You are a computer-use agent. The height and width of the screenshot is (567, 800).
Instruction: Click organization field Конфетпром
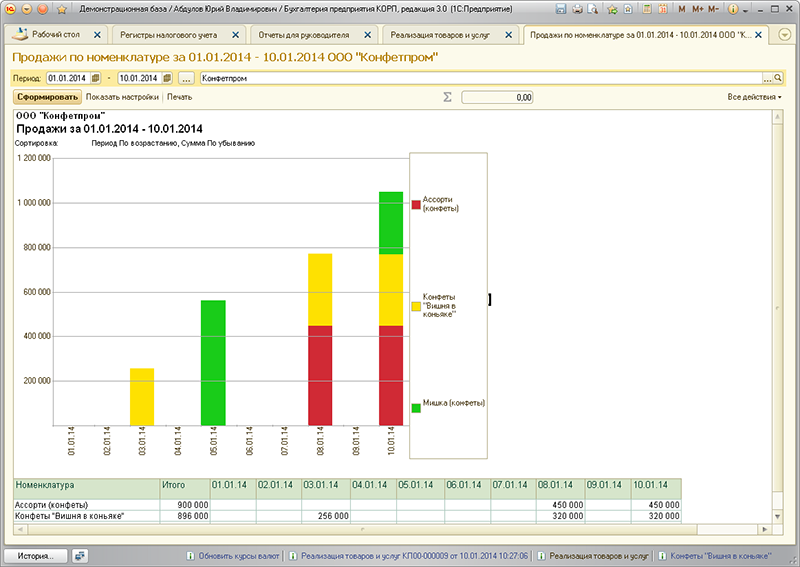point(481,78)
